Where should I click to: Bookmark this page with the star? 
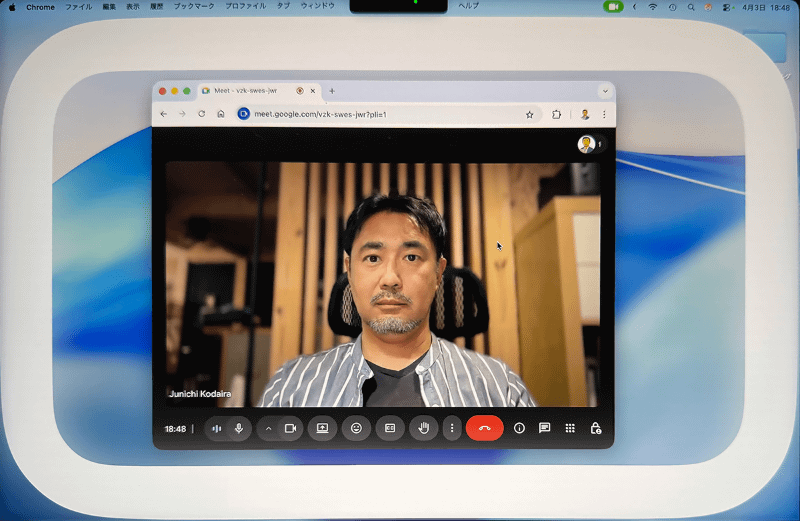(530, 114)
